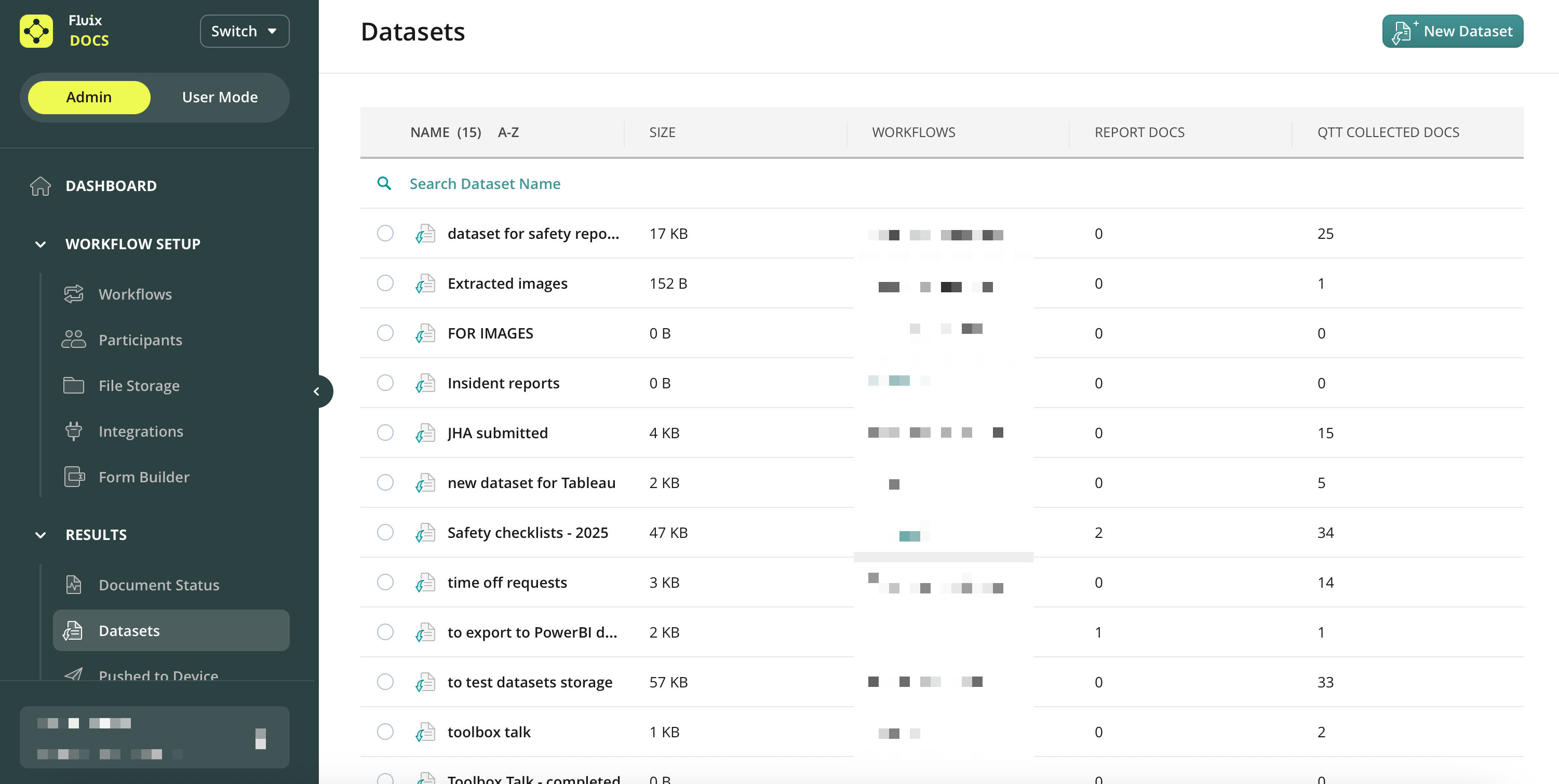Click the Integrations plug icon
The width and height of the screenshot is (1559, 784).
[x=74, y=431]
